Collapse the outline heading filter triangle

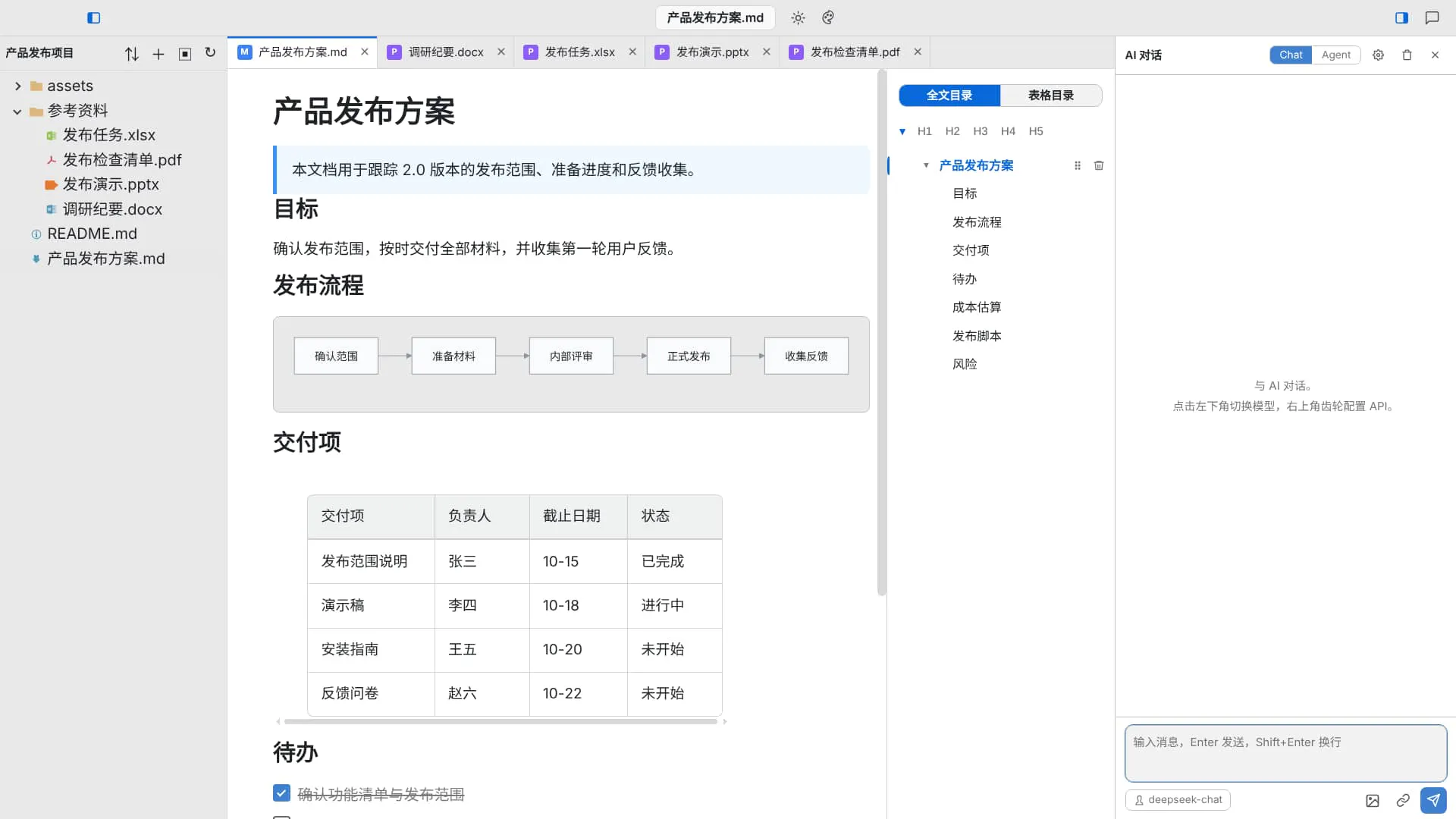902,132
